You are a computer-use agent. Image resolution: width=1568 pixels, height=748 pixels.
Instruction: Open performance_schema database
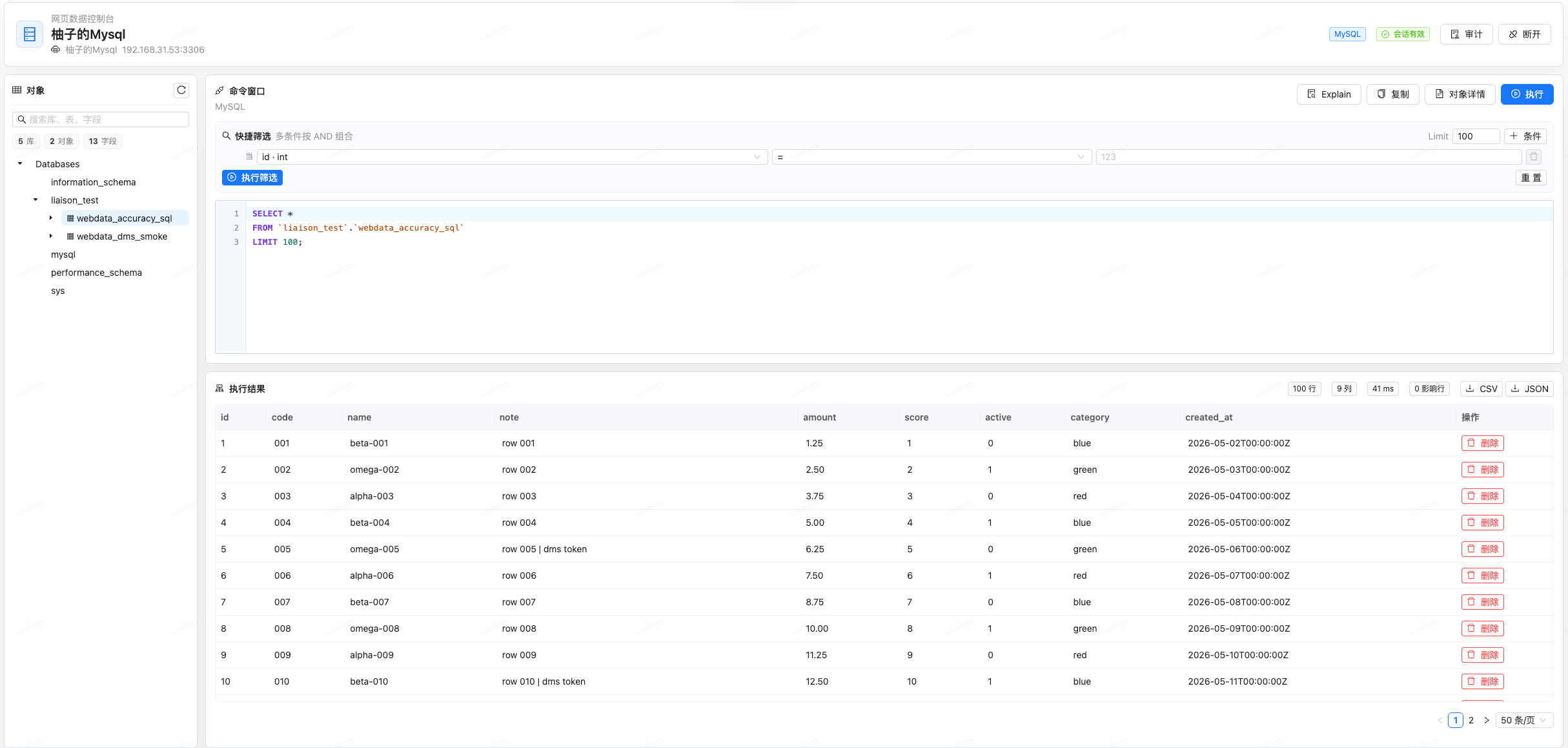(x=96, y=273)
